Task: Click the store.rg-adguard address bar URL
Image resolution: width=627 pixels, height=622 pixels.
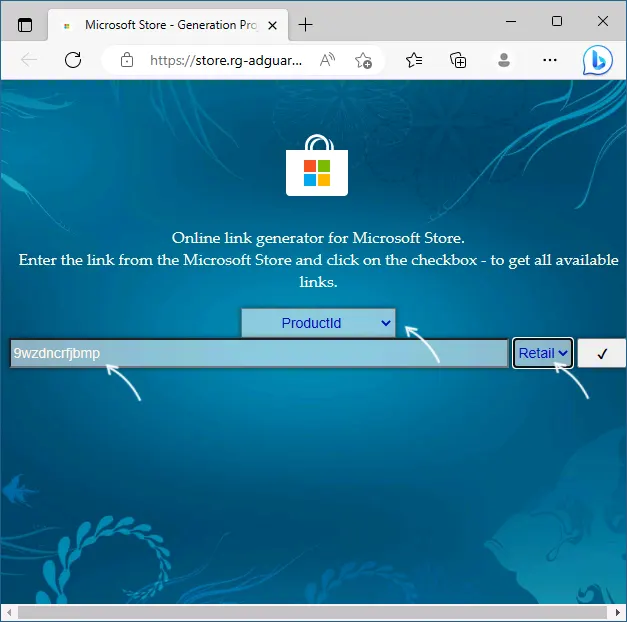Action: pos(226,60)
